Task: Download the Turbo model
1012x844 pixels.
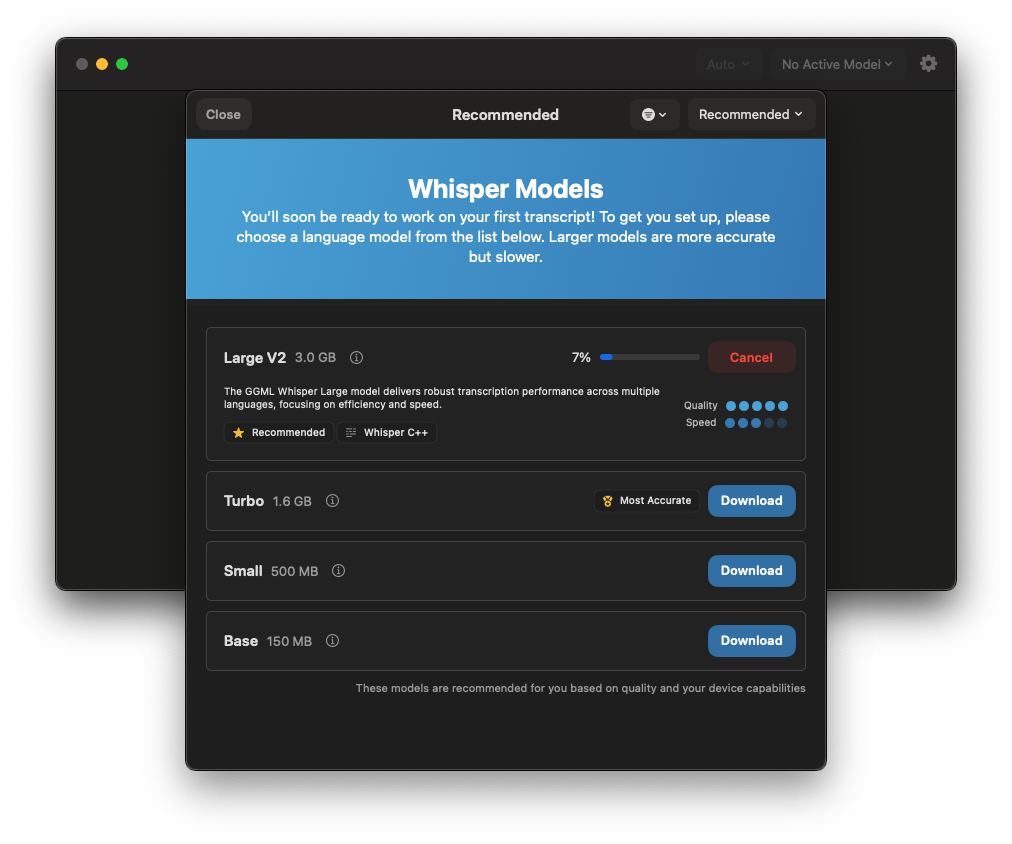Action: [751, 500]
